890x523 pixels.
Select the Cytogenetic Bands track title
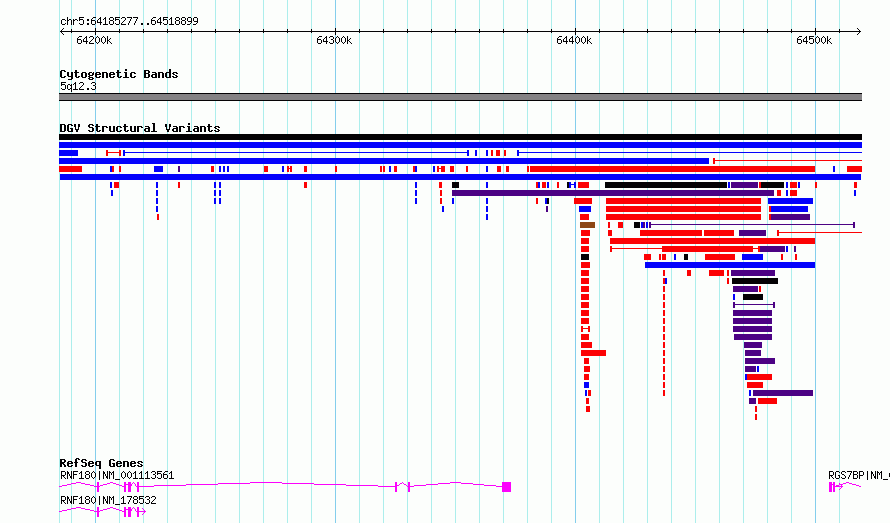click(119, 74)
